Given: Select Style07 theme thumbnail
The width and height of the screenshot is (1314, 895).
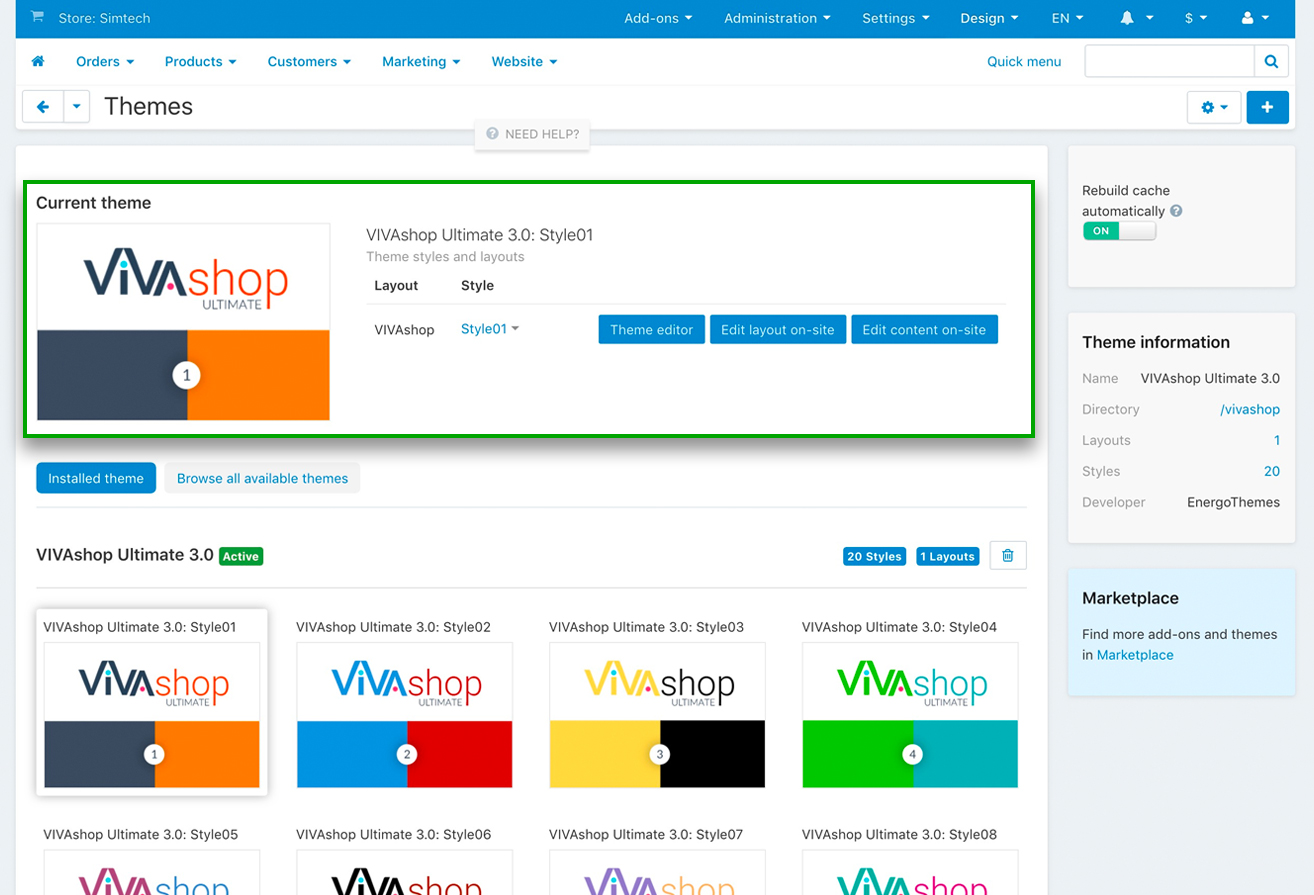Looking at the screenshot, I should (x=657, y=872).
